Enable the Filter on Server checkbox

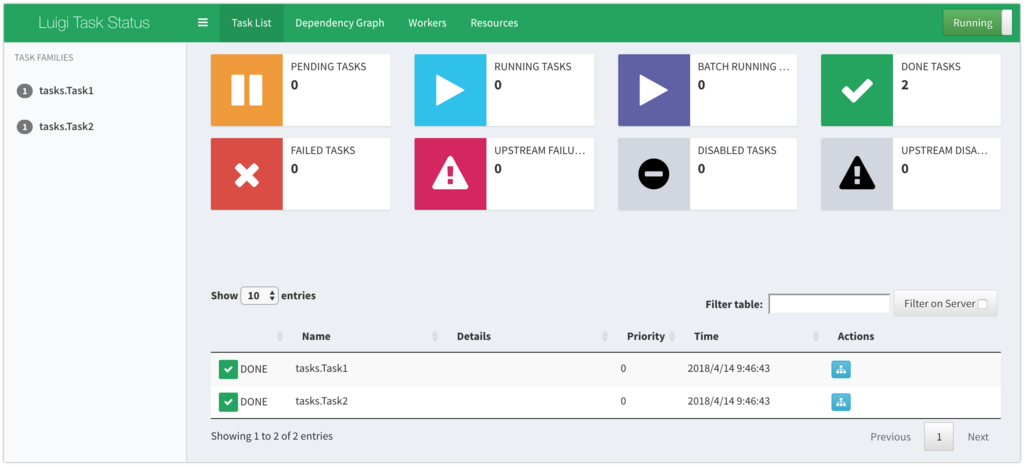[983, 303]
